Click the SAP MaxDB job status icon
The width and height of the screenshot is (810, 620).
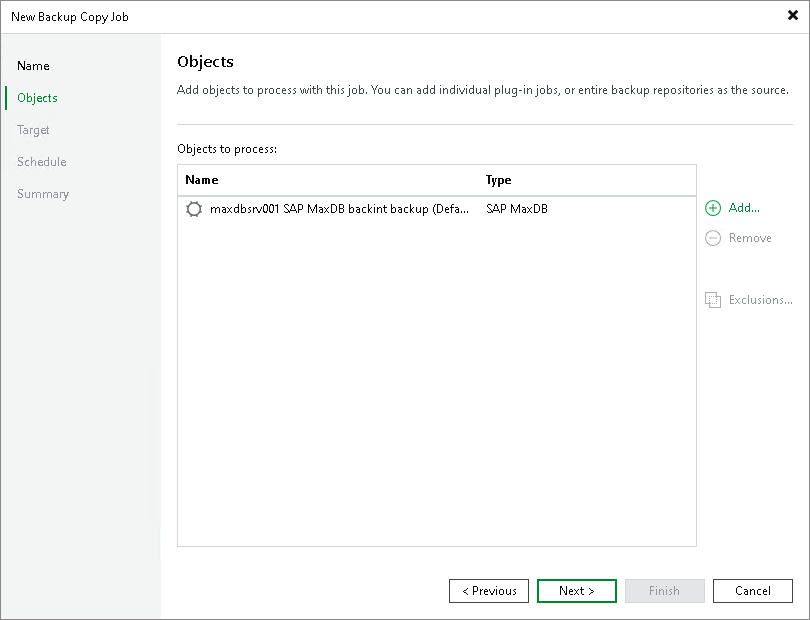194,208
